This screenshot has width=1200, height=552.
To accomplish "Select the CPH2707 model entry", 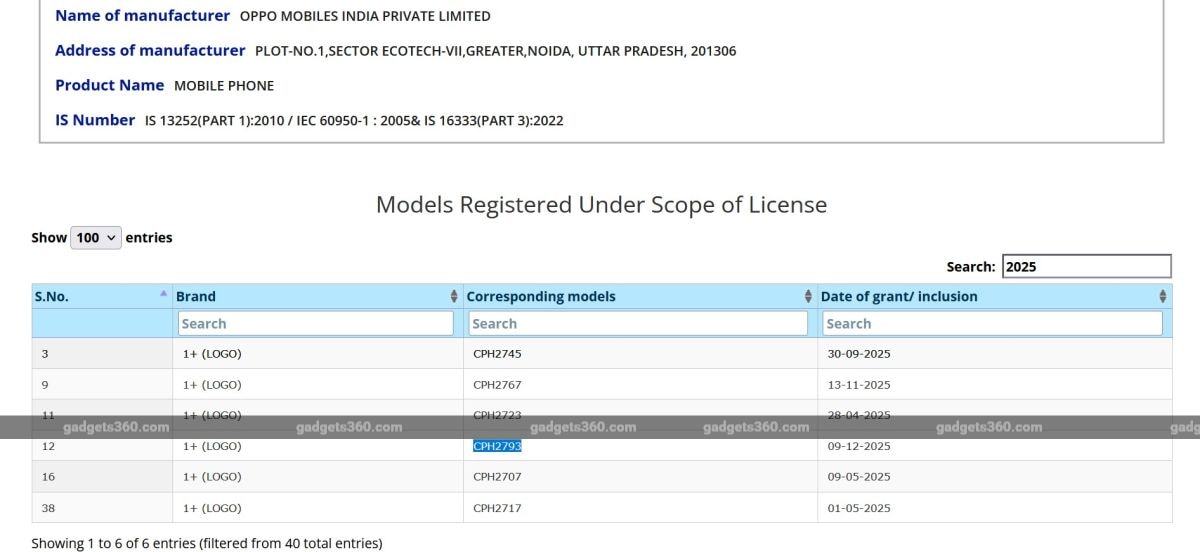I will pos(497,477).
